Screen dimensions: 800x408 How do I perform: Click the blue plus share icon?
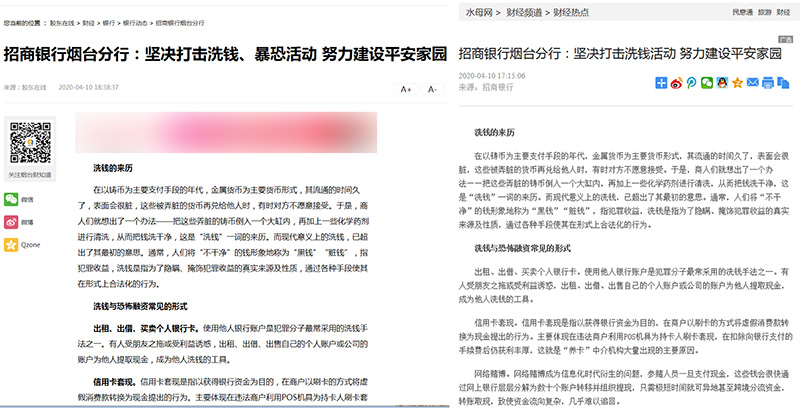(x=661, y=83)
